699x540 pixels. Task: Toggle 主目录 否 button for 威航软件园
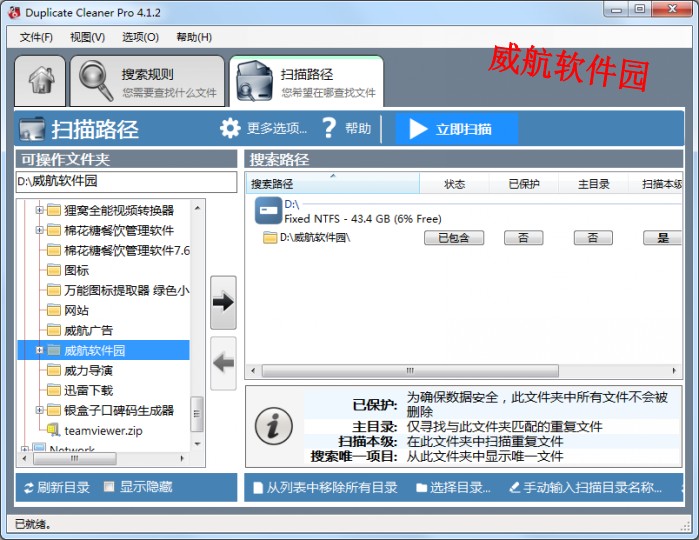point(593,238)
